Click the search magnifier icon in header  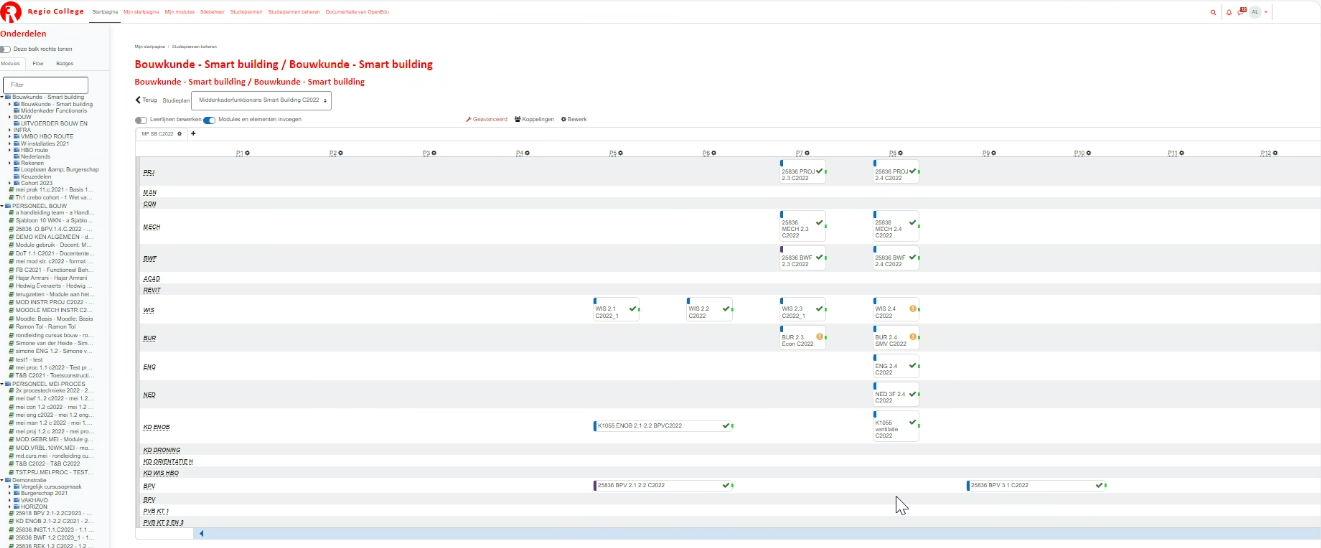(1214, 12)
